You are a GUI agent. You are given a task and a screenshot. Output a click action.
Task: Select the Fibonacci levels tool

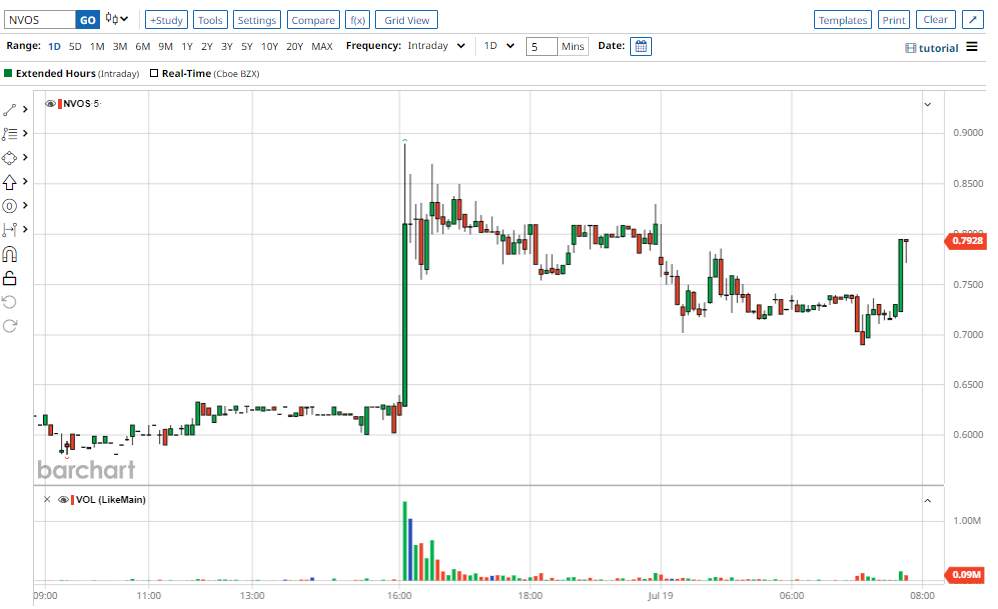pos(10,134)
